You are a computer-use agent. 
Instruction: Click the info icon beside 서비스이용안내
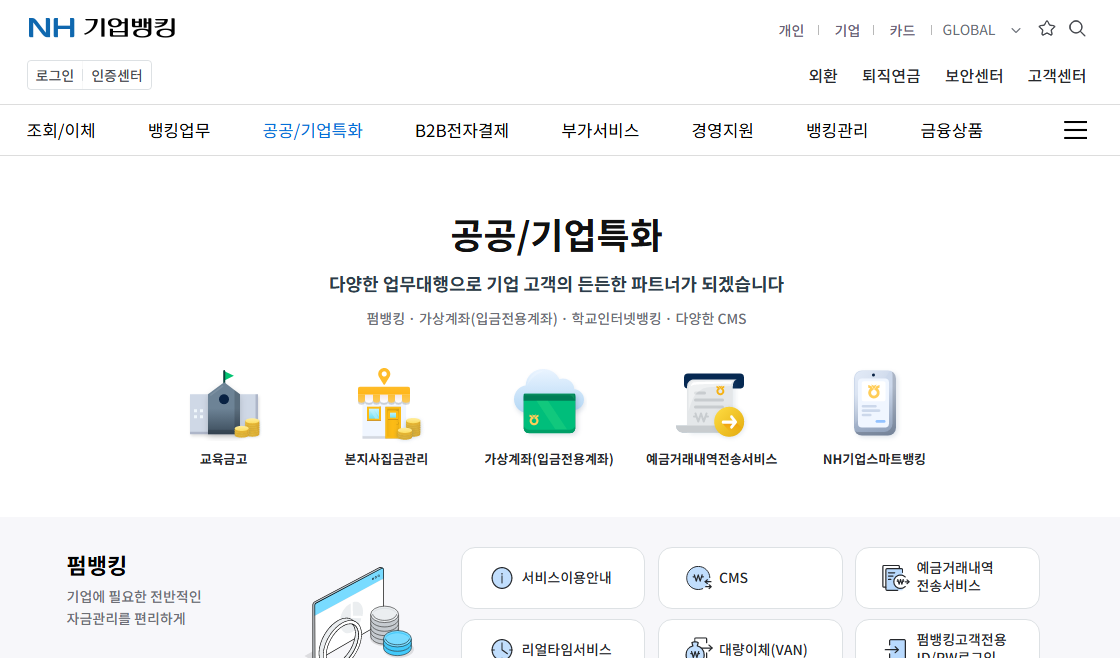pos(501,578)
